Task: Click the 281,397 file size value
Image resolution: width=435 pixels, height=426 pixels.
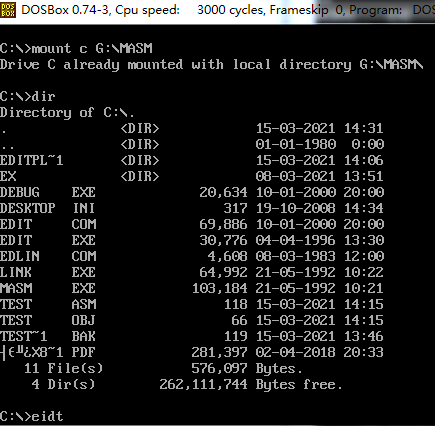Action: click(220, 352)
